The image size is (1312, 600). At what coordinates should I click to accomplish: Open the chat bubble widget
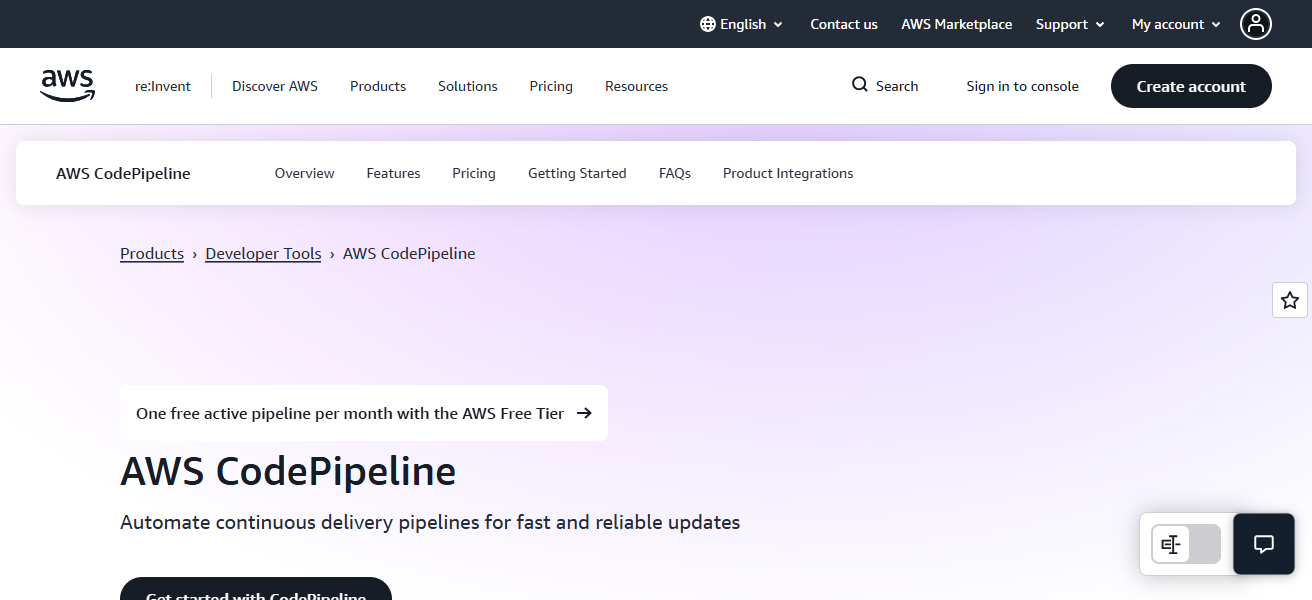pos(1263,543)
